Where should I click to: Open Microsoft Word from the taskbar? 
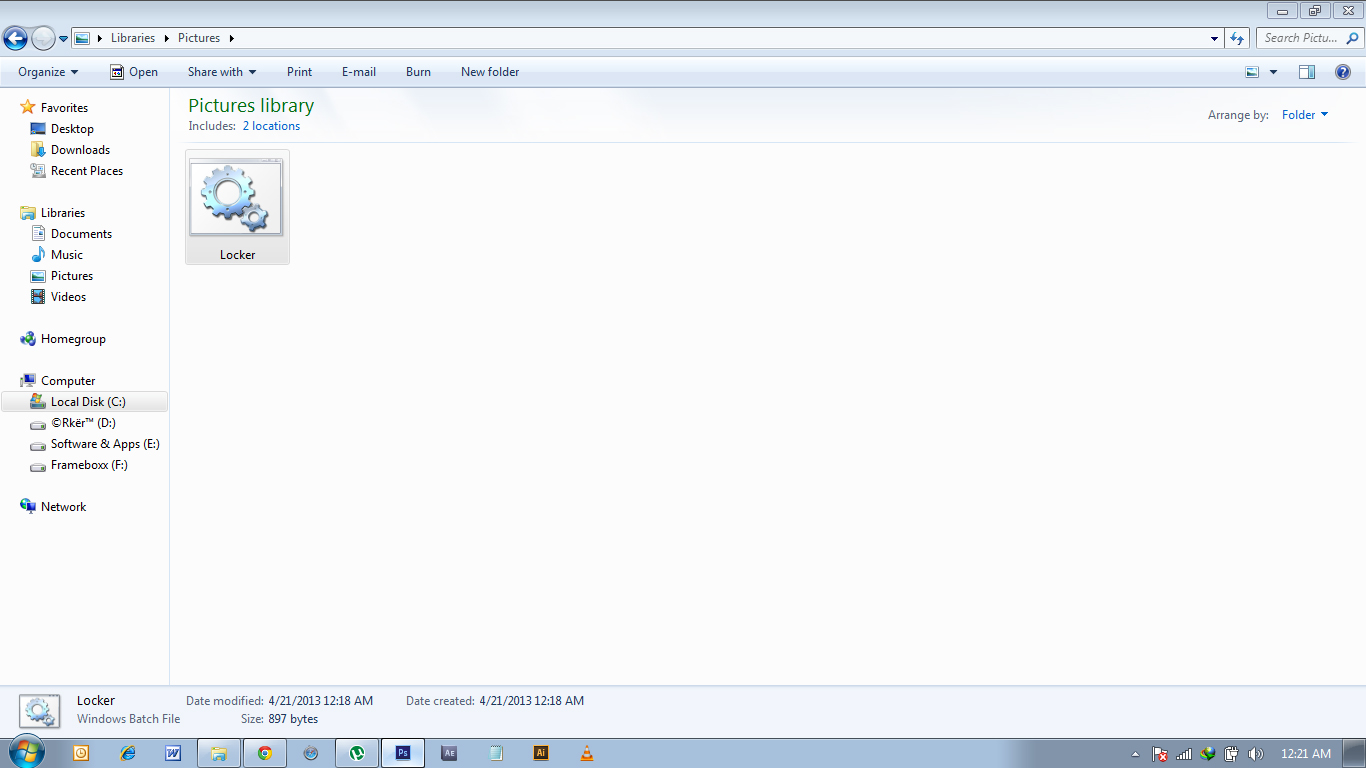[x=173, y=753]
